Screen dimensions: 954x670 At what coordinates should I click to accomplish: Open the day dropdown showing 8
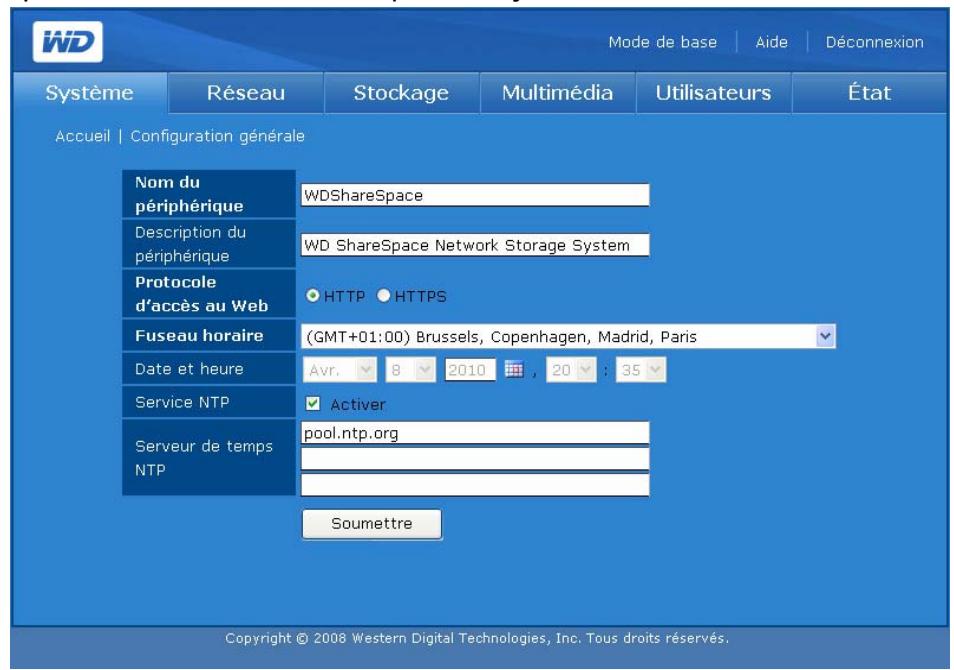click(411, 370)
